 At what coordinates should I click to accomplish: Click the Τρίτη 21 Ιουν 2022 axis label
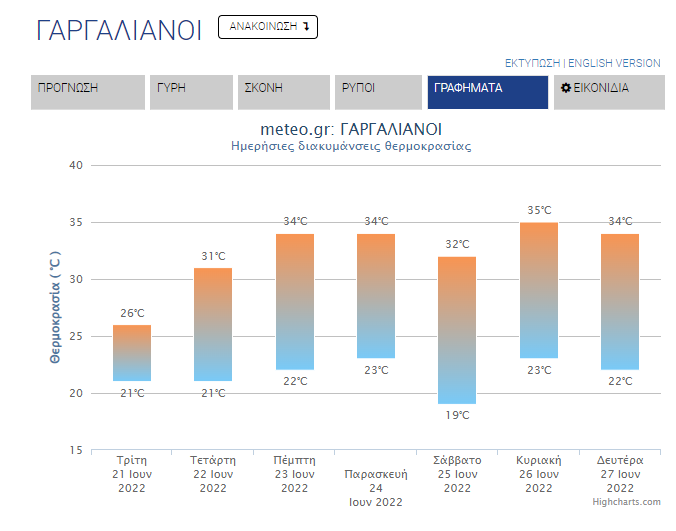point(132,474)
